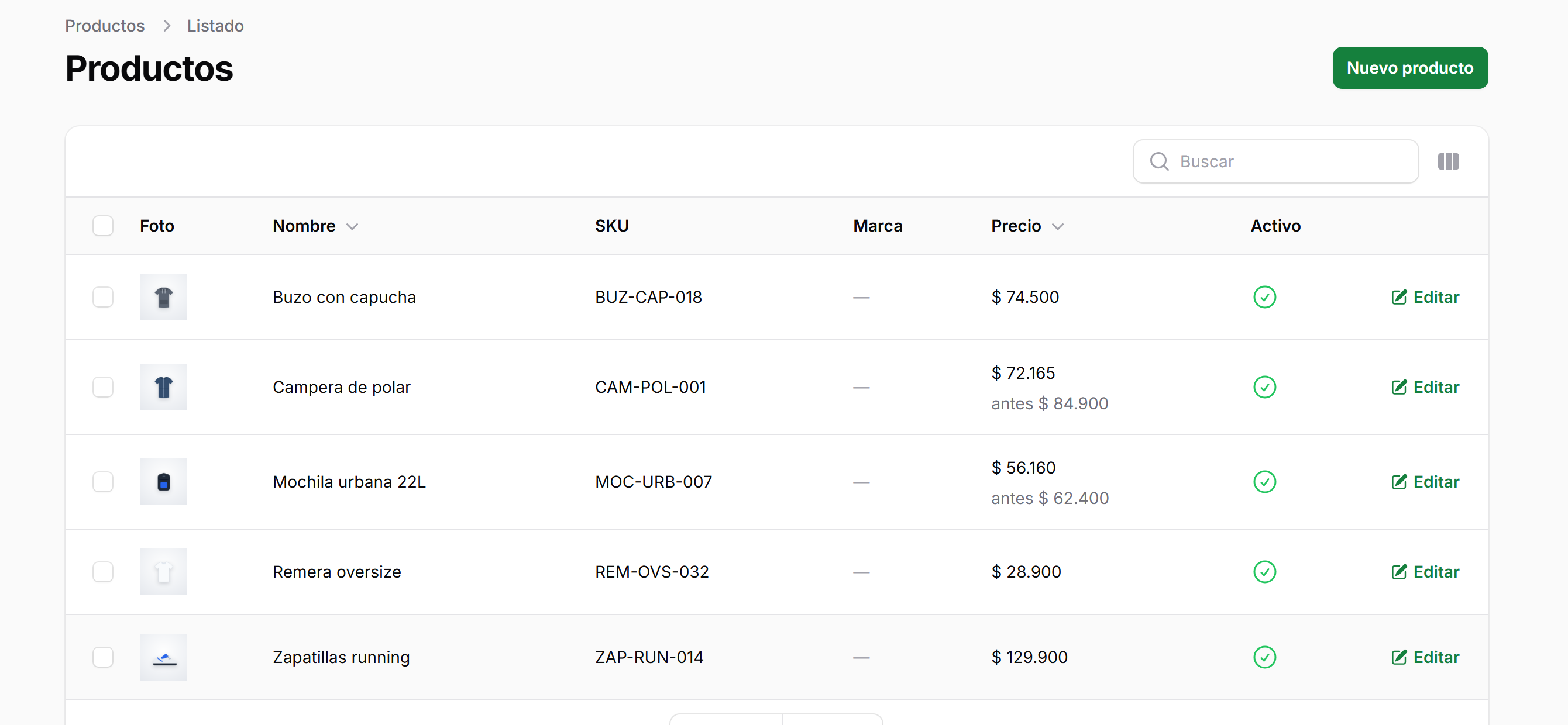Click active checkmark icon for Campera de polar
The width and height of the screenshot is (1568, 725).
point(1264,387)
